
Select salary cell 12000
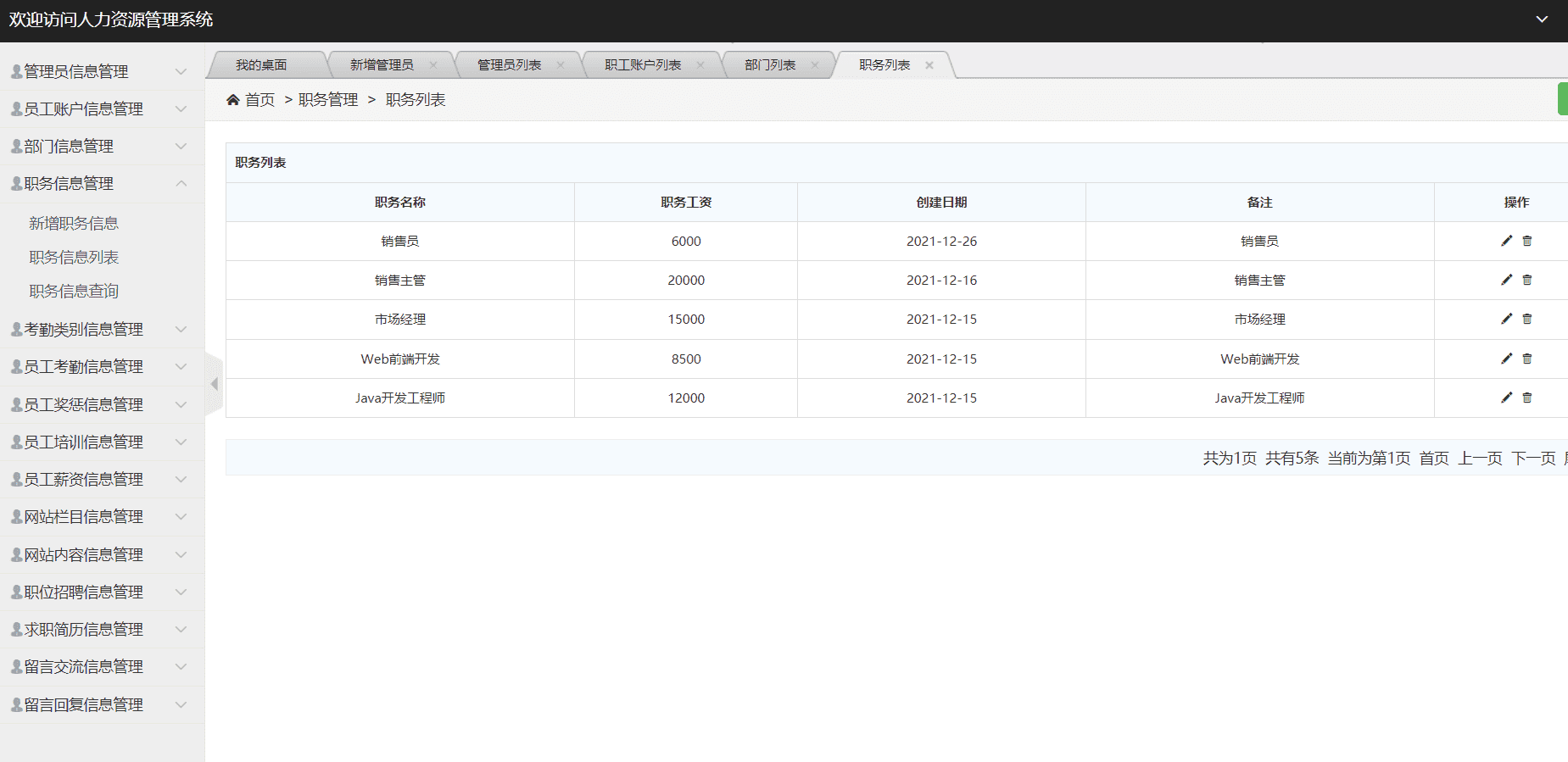(686, 398)
